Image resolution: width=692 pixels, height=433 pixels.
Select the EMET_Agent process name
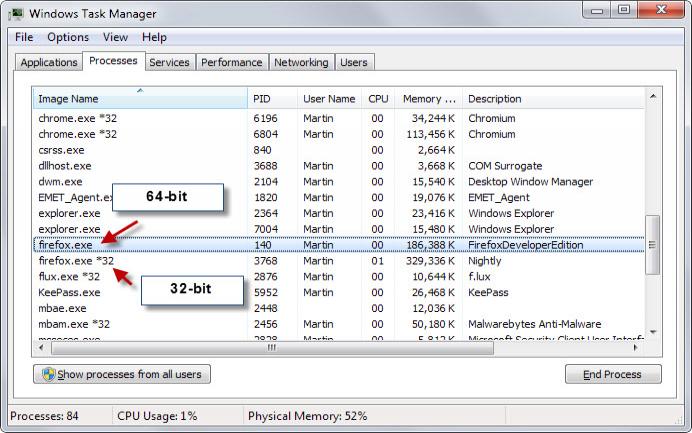(x=75, y=198)
